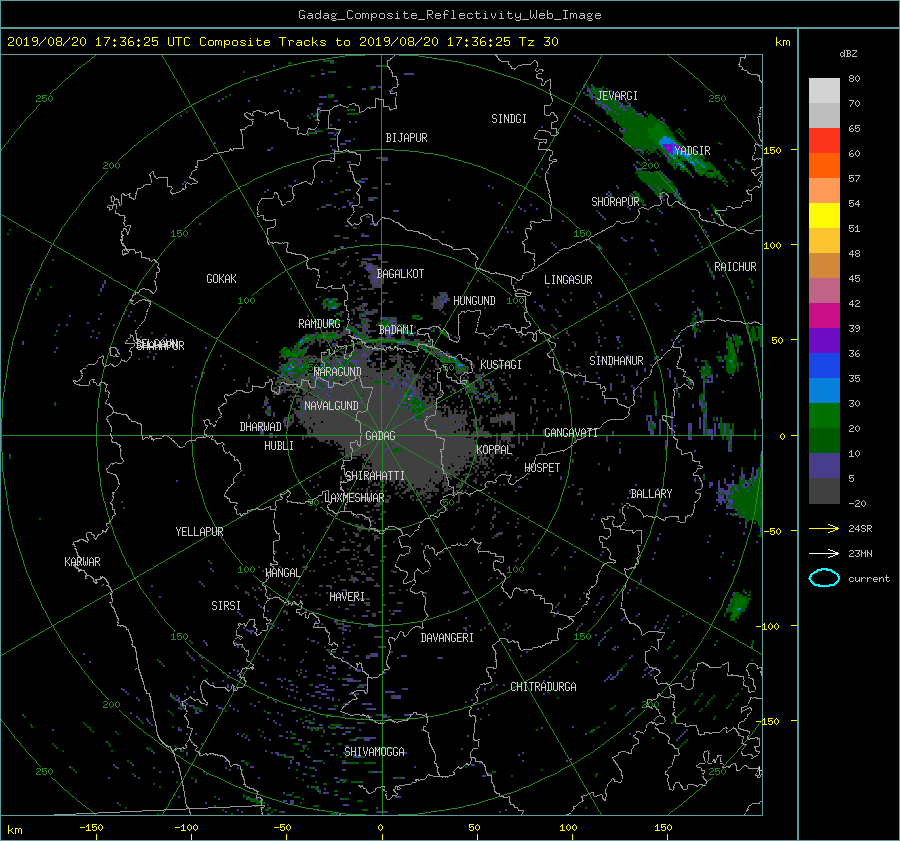Click the DHARWAD city label
The height and width of the screenshot is (841, 900).
[261, 427]
